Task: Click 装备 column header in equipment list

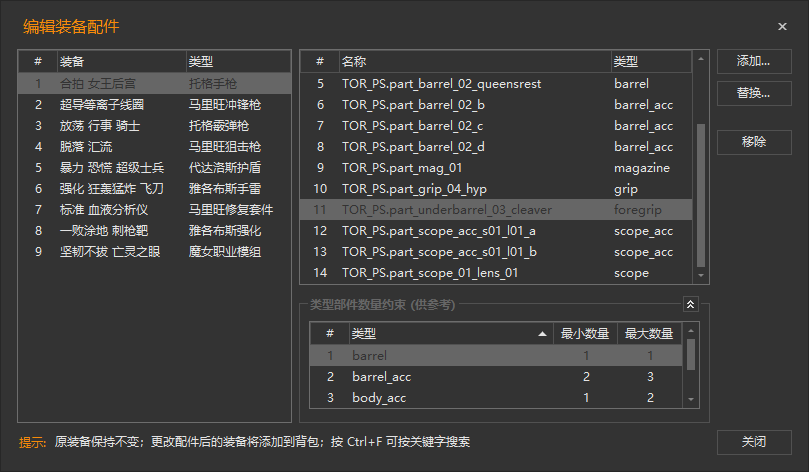Action: click(x=120, y=62)
